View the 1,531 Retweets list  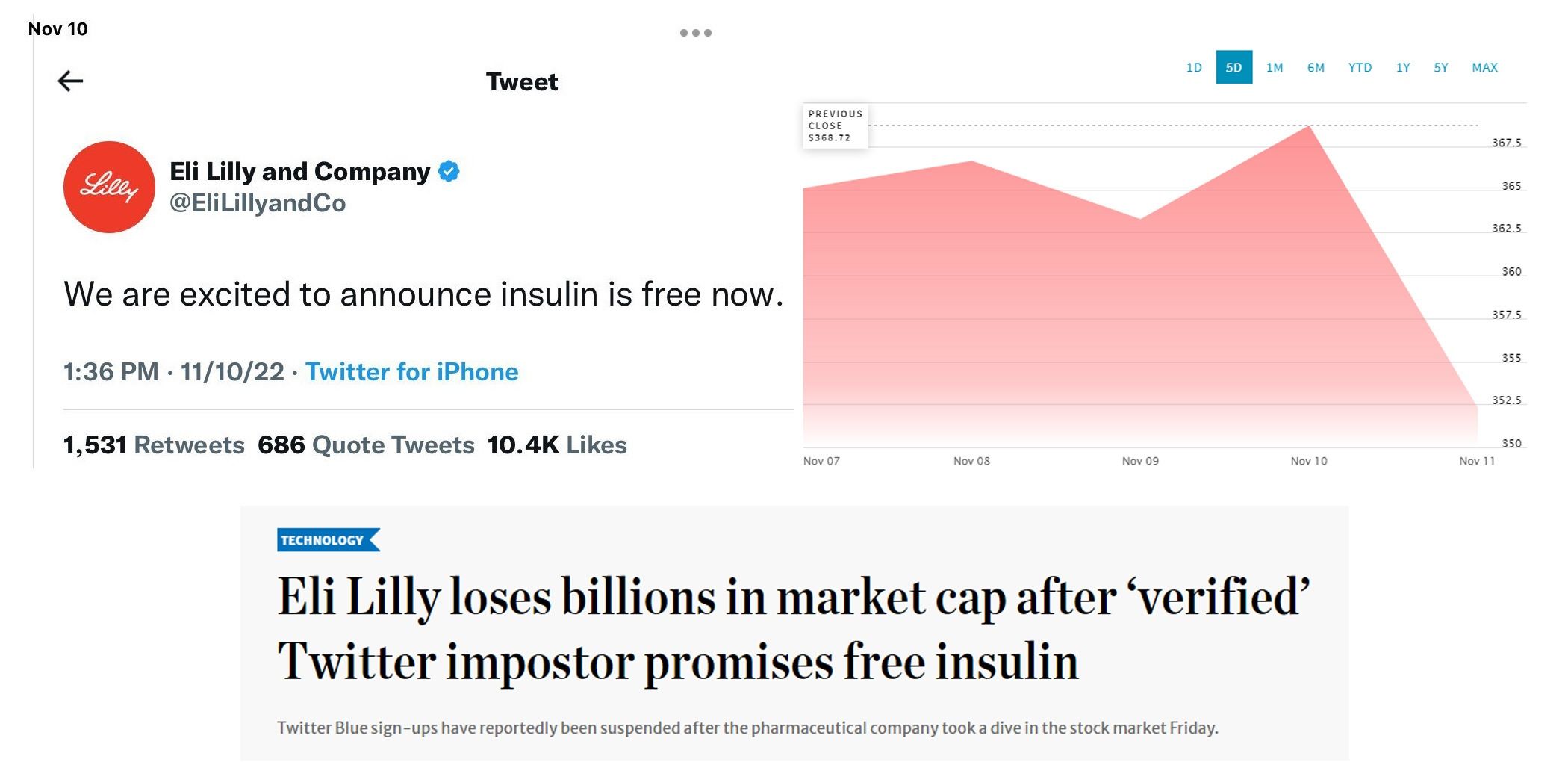click(x=154, y=444)
